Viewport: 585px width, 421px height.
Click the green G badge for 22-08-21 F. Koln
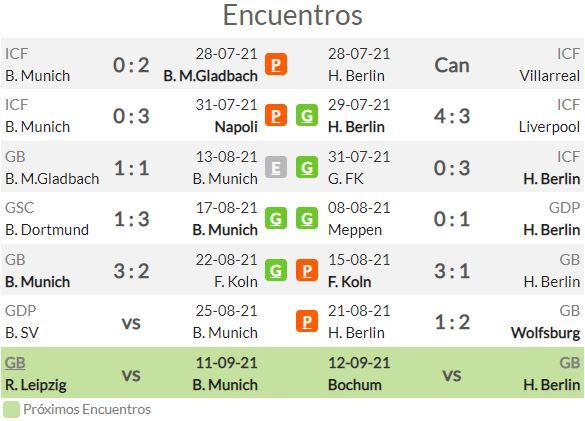(276, 270)
